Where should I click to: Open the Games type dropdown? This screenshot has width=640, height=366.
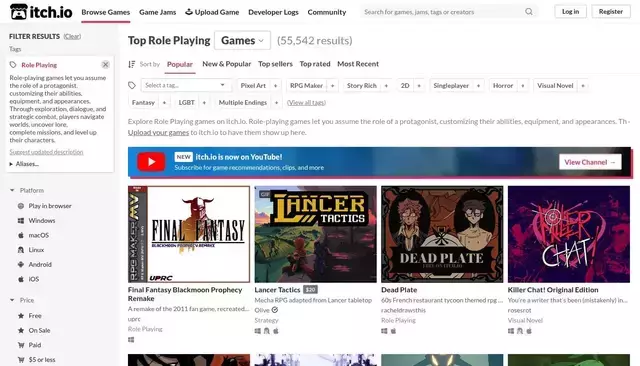(242, 40)
